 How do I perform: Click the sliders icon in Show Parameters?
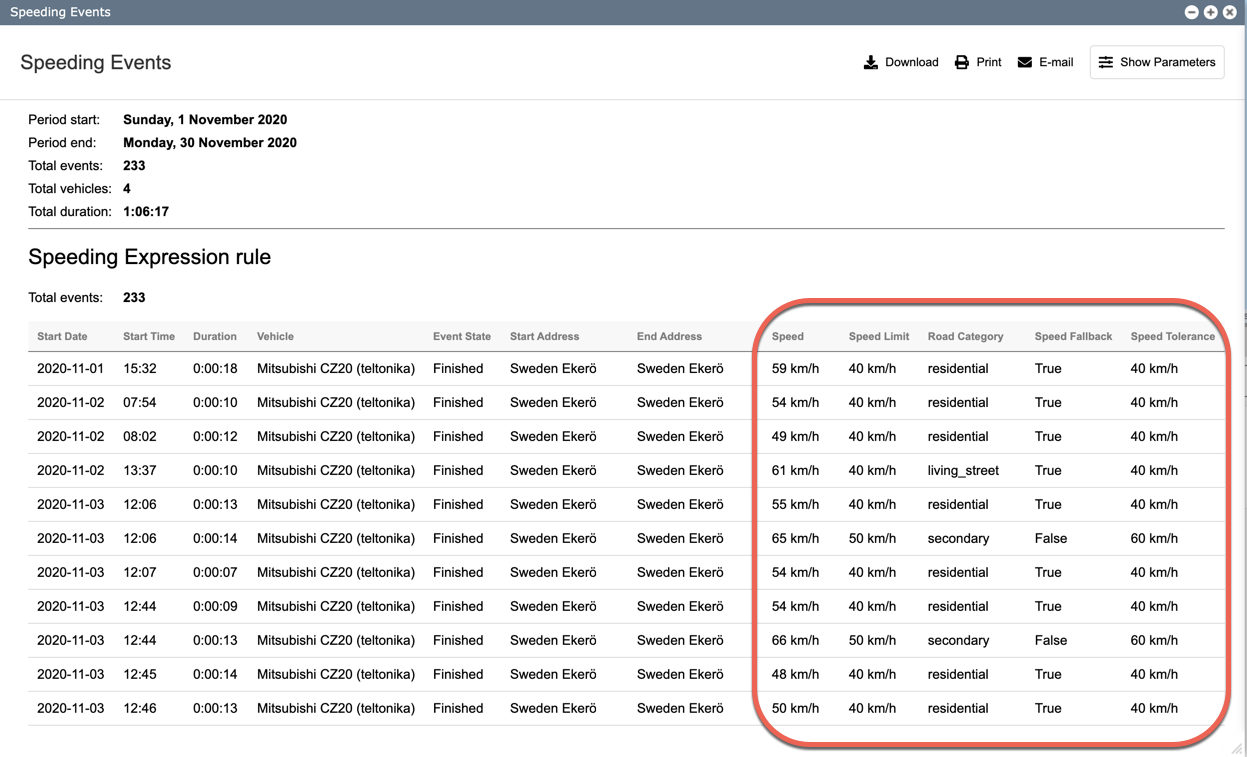(1106, 62)
